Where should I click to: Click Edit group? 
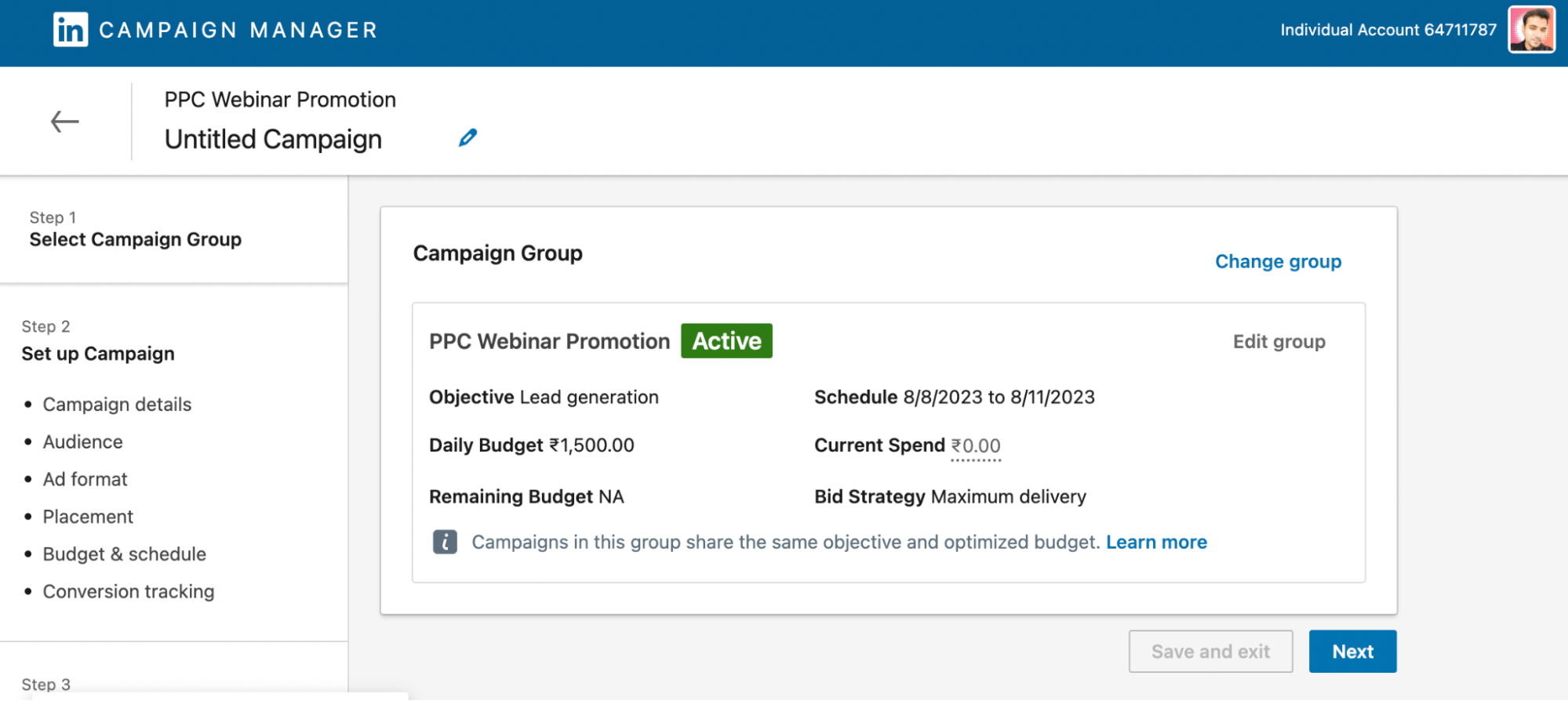(x=1279, y=342)
